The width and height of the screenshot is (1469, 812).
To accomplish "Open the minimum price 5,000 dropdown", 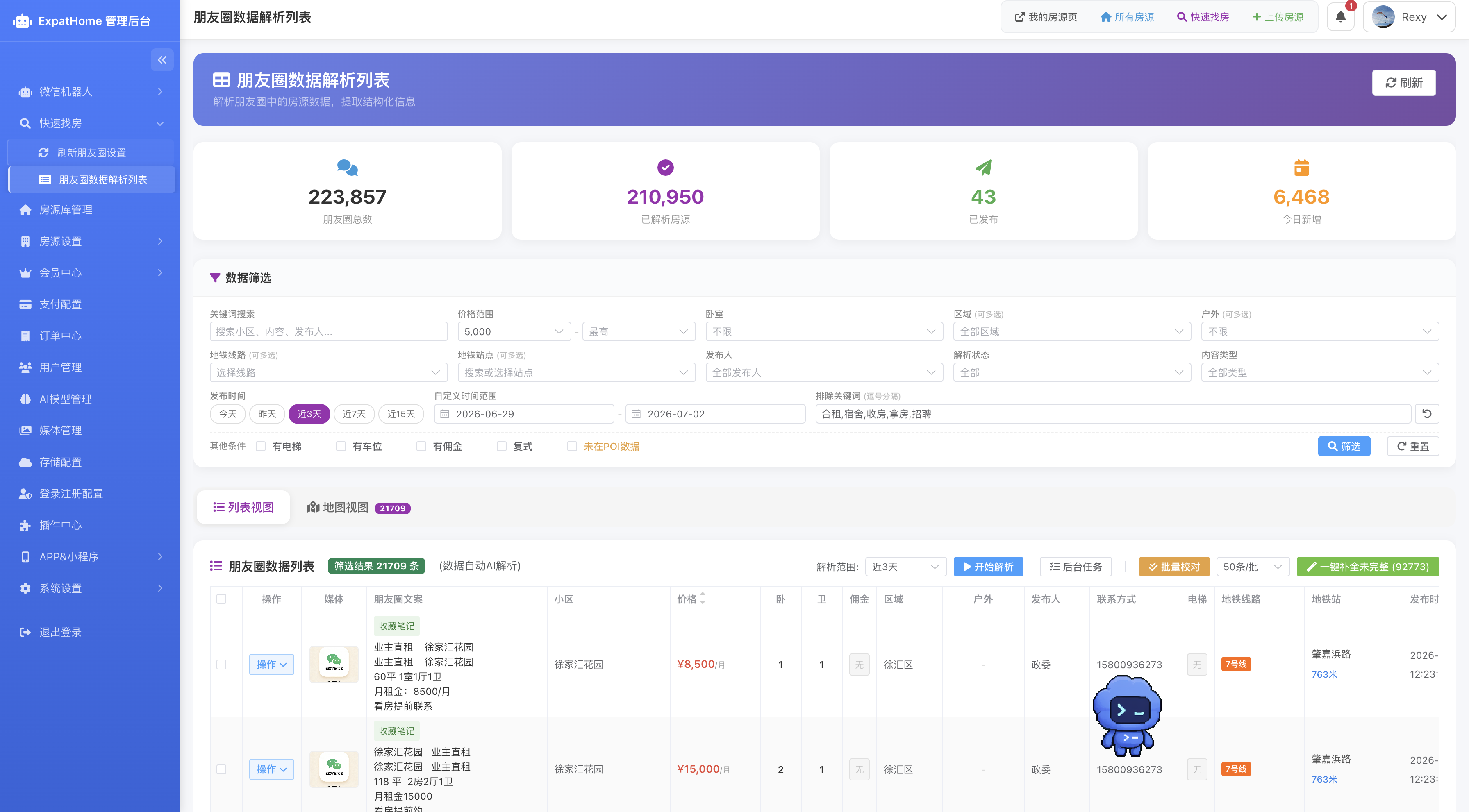I will 514,331.
